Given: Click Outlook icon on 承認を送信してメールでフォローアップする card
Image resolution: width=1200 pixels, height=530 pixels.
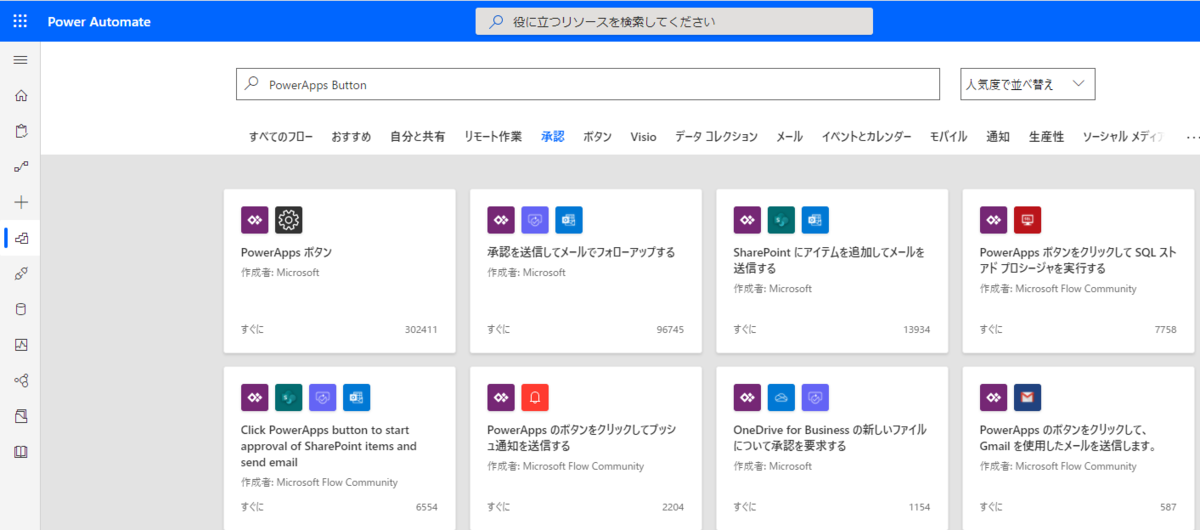Looking at the screenshot, I should [x=569, y=220].
